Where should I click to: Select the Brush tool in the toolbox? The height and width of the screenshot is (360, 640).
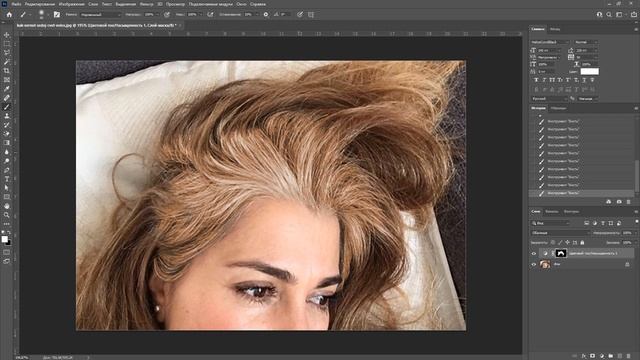coord(7,107)
